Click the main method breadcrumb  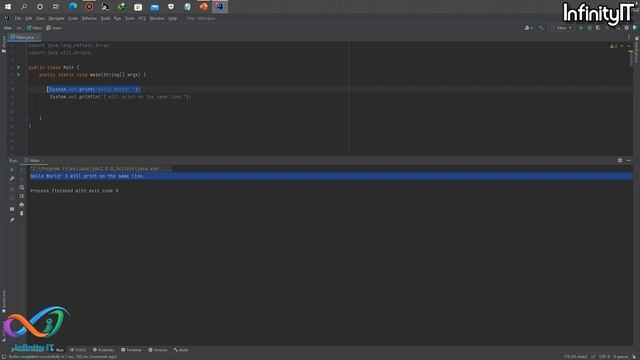(54, 28)
